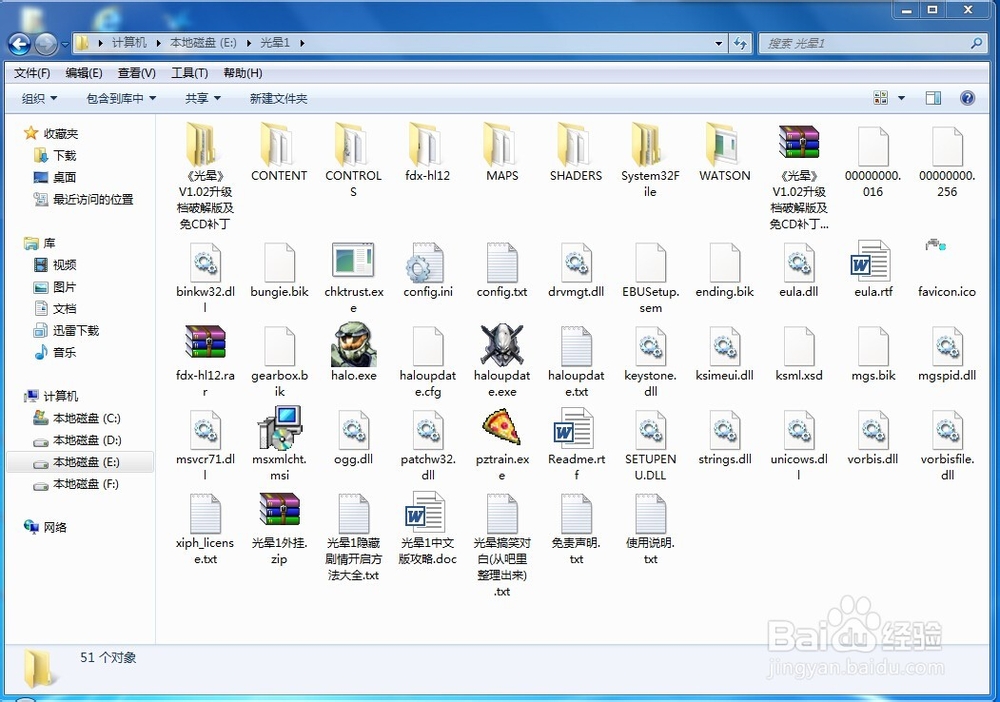Screen dimensions: 1000x702
Task: Select the WATSON folder
Action: pyautogui.click(x=723, y=143)
